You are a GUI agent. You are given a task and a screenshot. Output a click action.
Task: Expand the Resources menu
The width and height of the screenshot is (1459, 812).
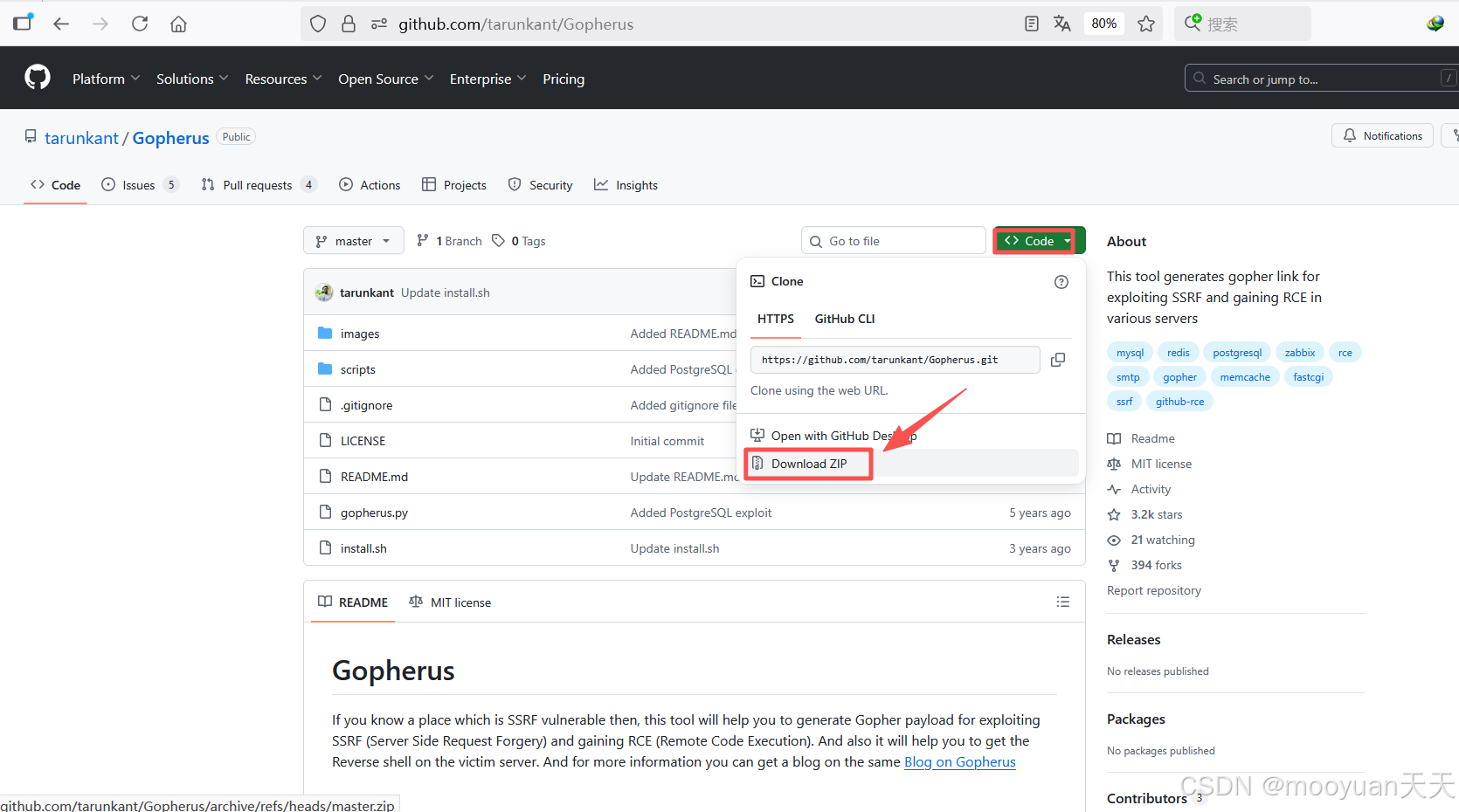(283, 79)
